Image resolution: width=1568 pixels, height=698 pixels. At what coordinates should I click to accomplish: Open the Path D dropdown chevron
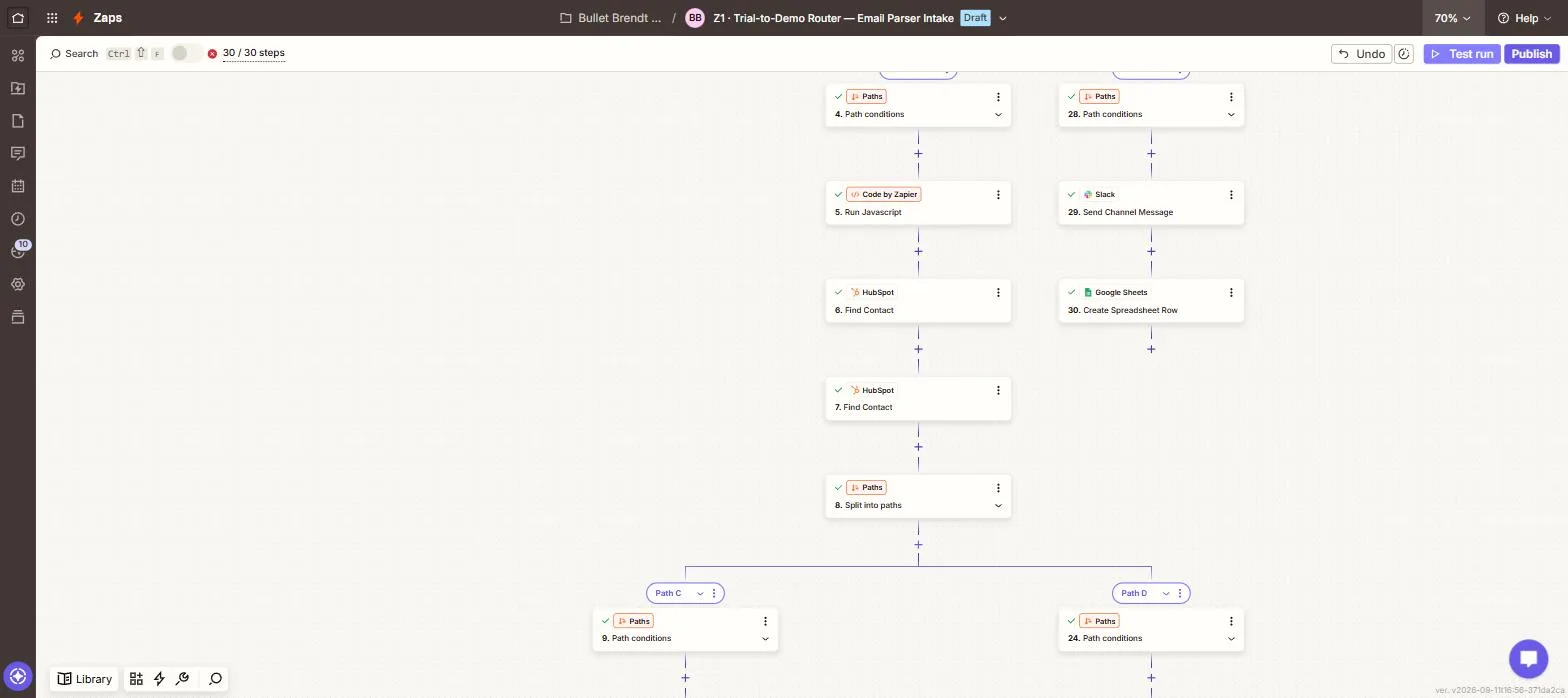tap(1165, 594)
